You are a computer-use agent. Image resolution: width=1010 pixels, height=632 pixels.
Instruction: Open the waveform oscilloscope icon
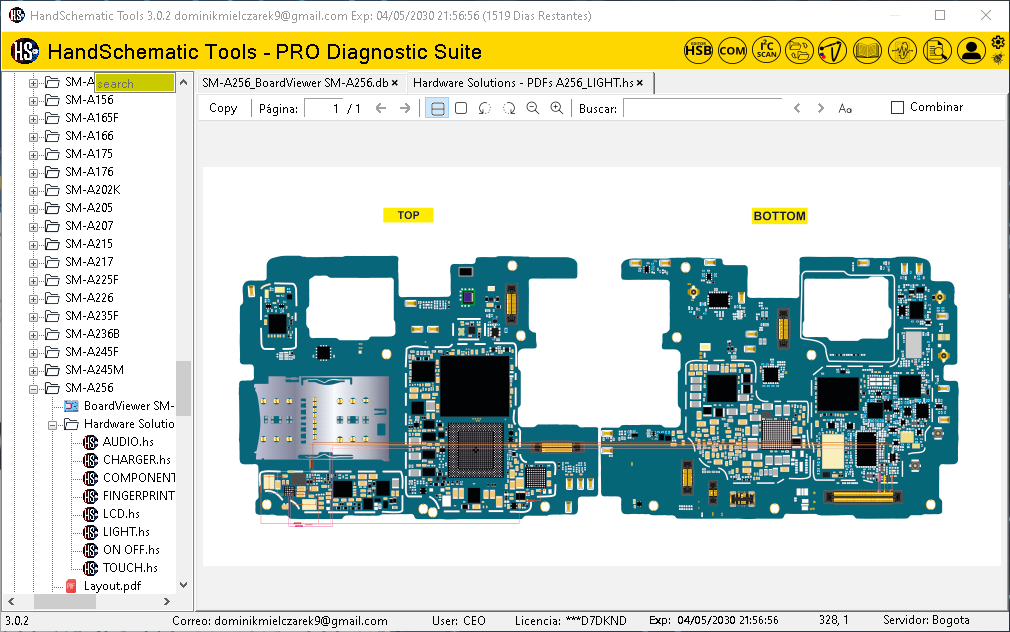(902, 50)
